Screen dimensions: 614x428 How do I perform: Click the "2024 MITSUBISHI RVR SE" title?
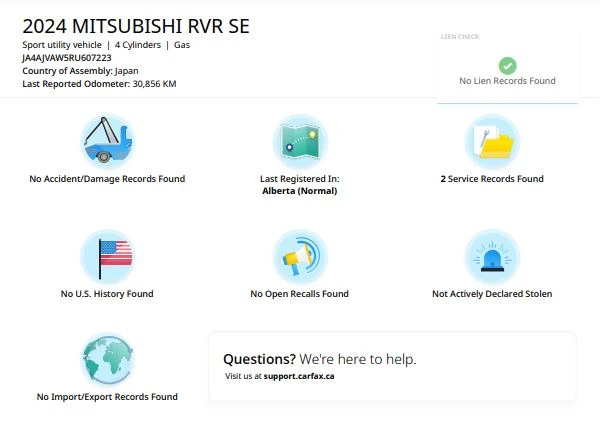[136, 27]
